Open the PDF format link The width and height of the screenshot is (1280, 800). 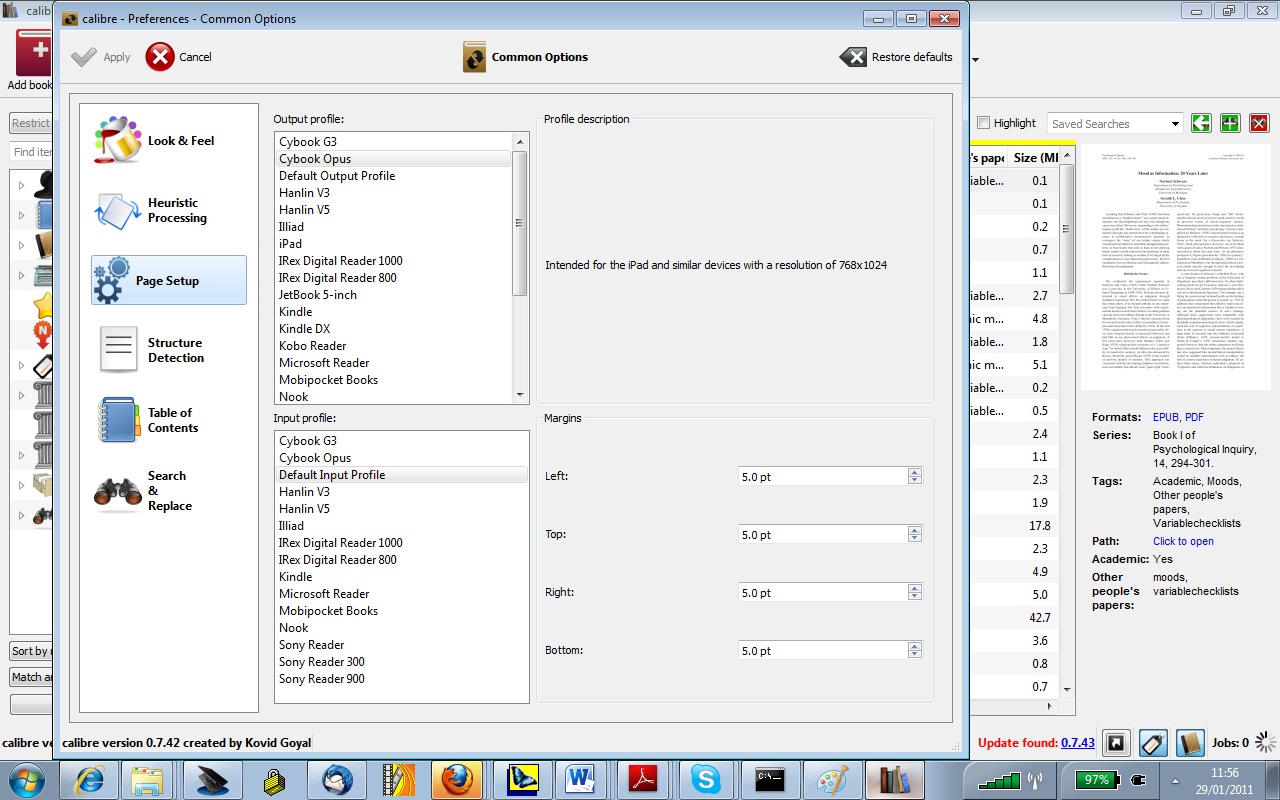(x=1195, y=417)
